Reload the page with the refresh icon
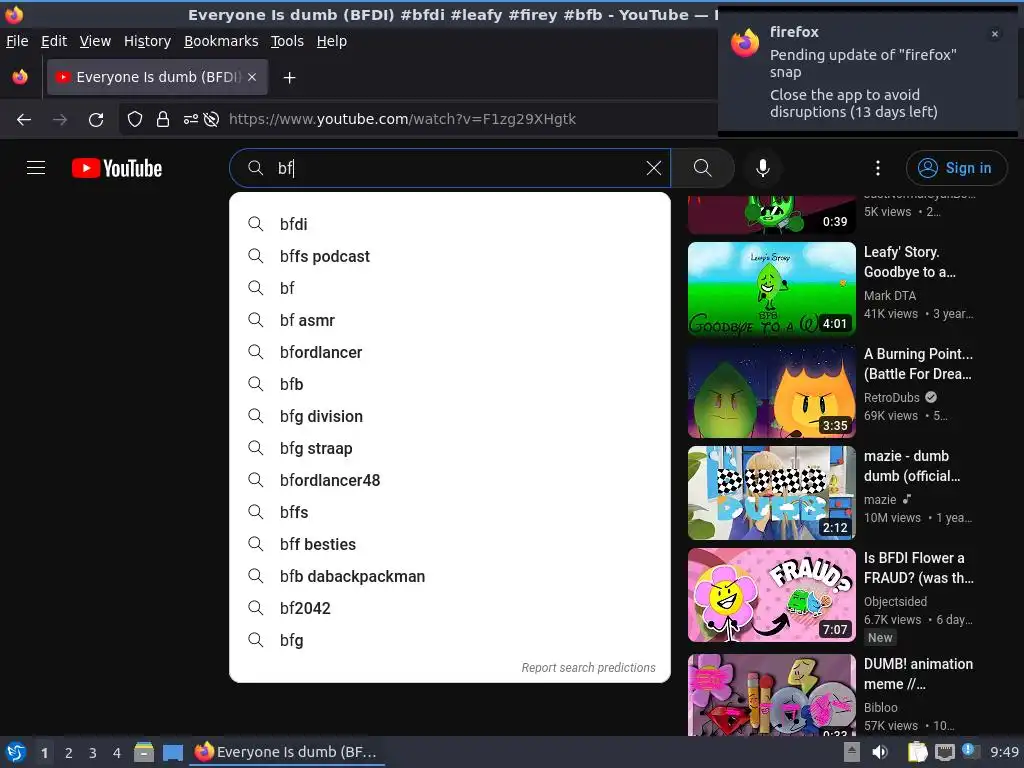 coord(96,120)
